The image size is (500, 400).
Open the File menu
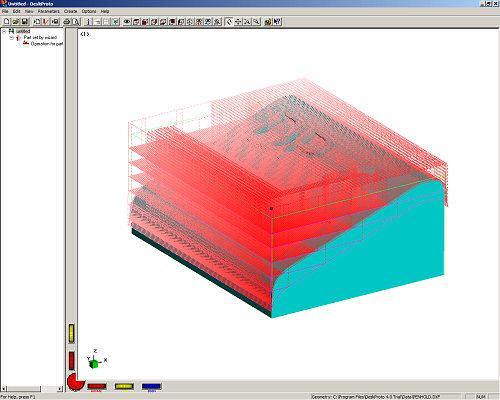[5, 11]
